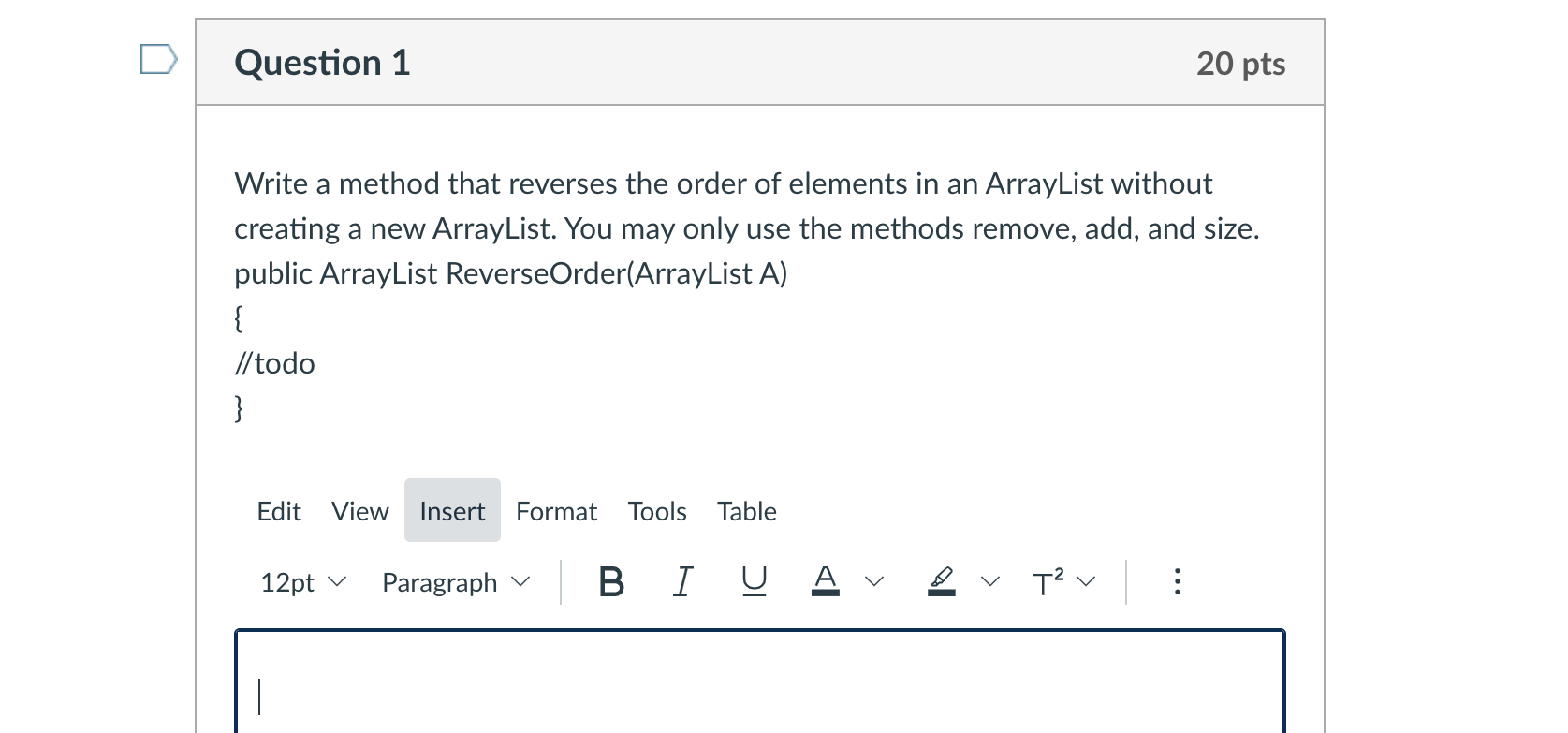Expand text color options chevron
This screenshot has width=1568, height=733.
point(873,582)
